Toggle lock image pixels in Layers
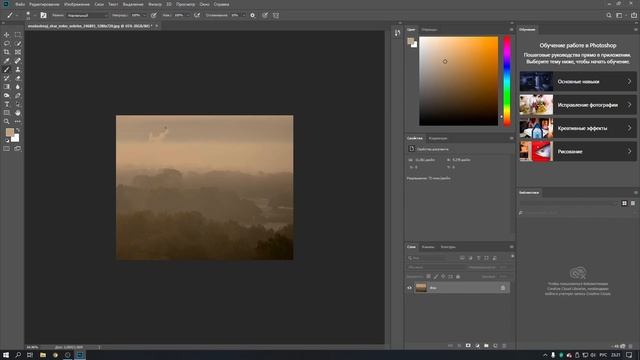This screenshot has height=360, width=640. click(x=436, y=276)
